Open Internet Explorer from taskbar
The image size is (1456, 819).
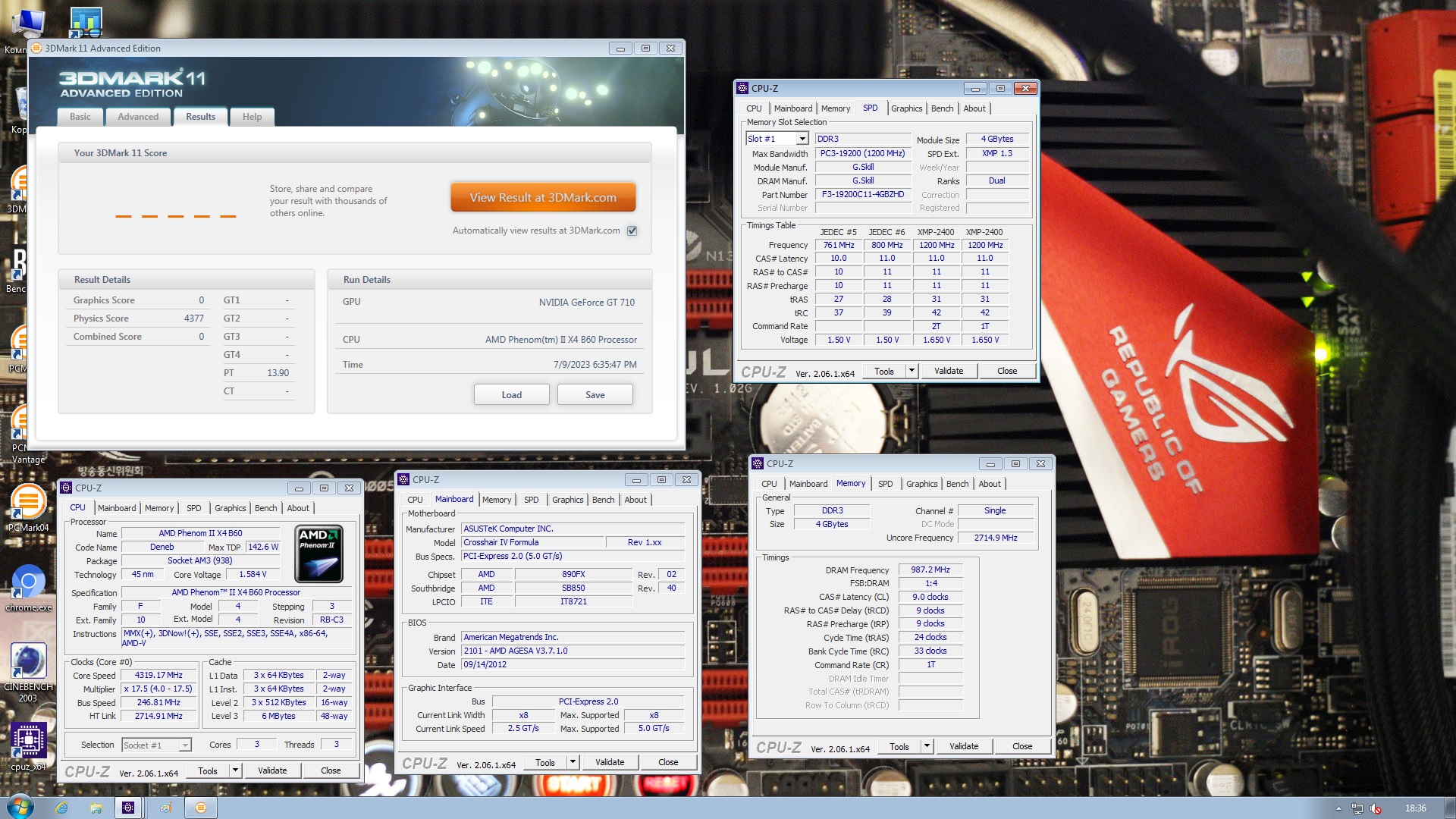tap(62, 808)
